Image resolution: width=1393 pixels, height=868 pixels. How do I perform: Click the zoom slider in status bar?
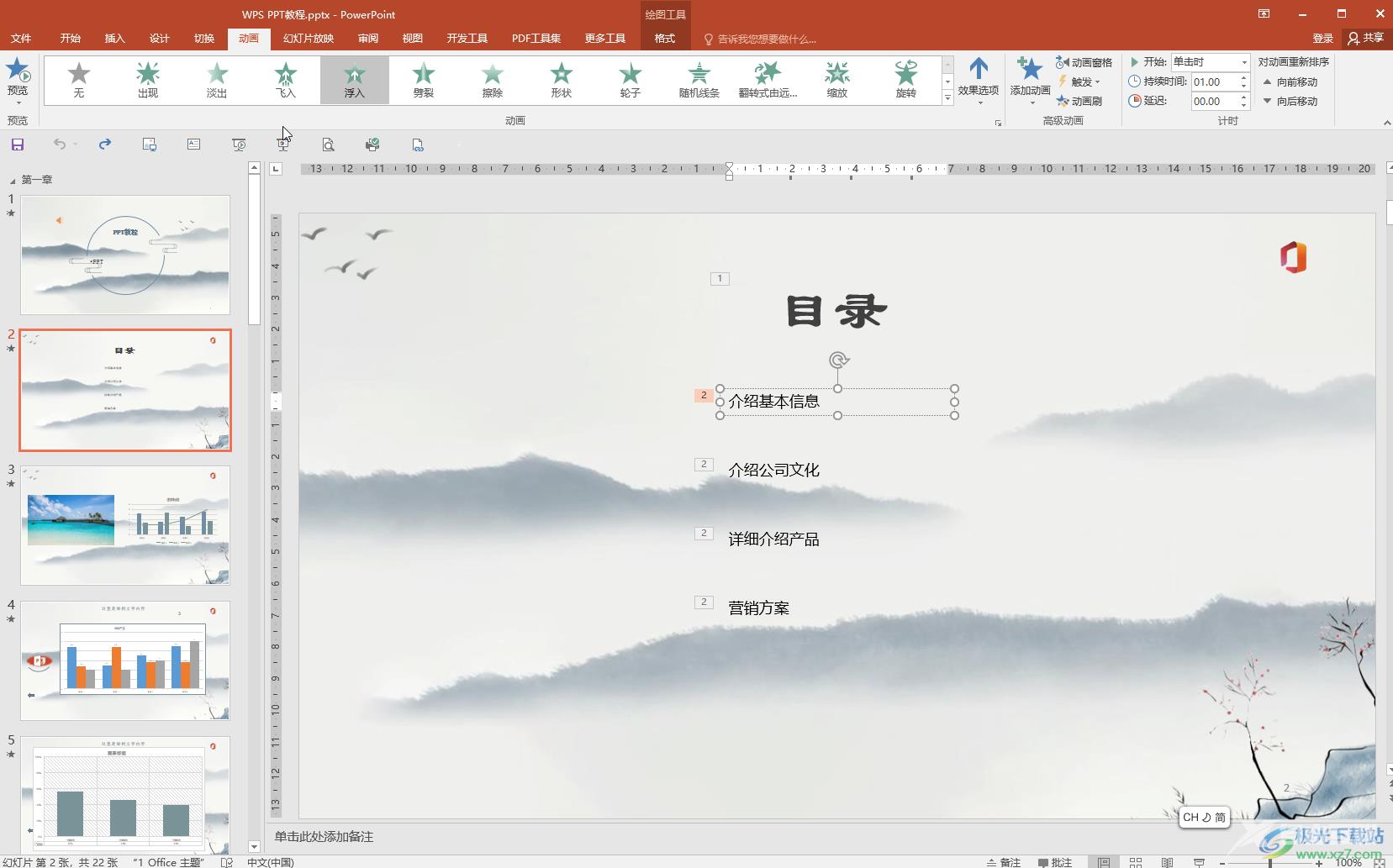(x=1269, y=862)
